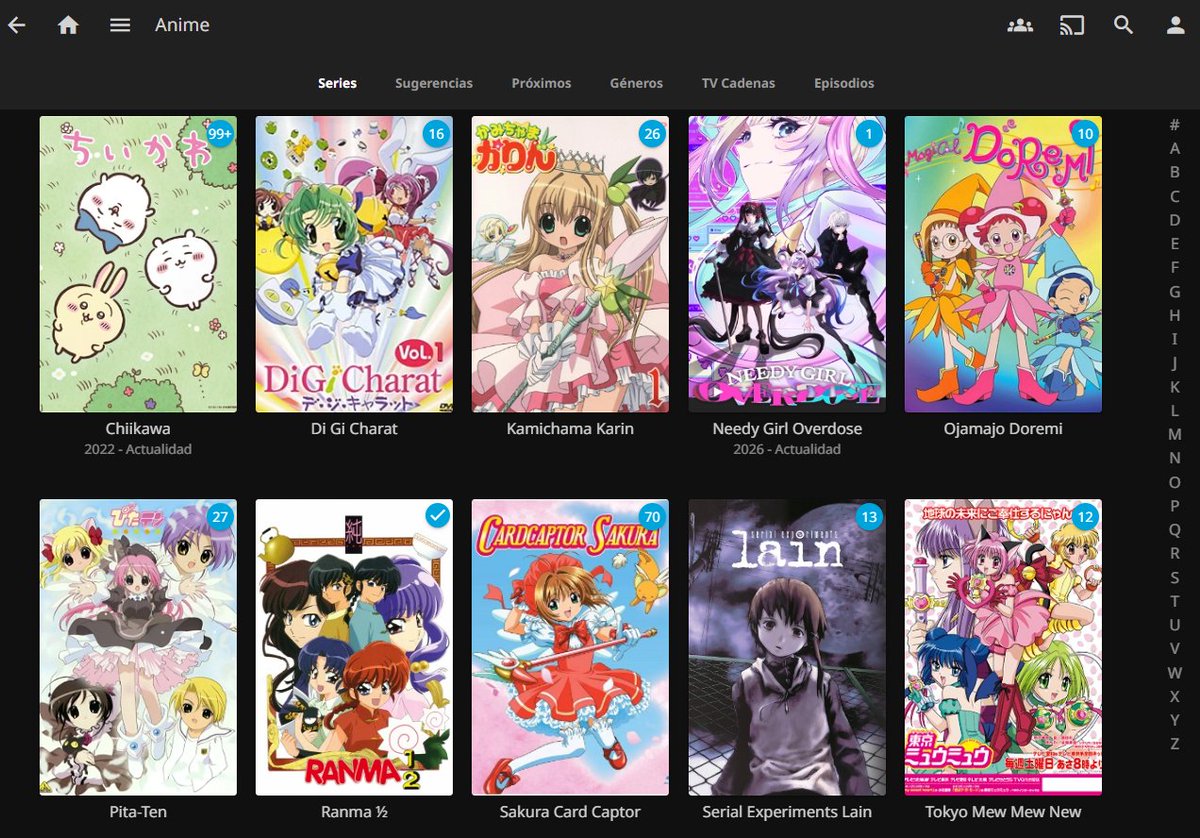Open the user profile icon
This screenshot has height=838, width=1200.
(x=1176, y=25)
